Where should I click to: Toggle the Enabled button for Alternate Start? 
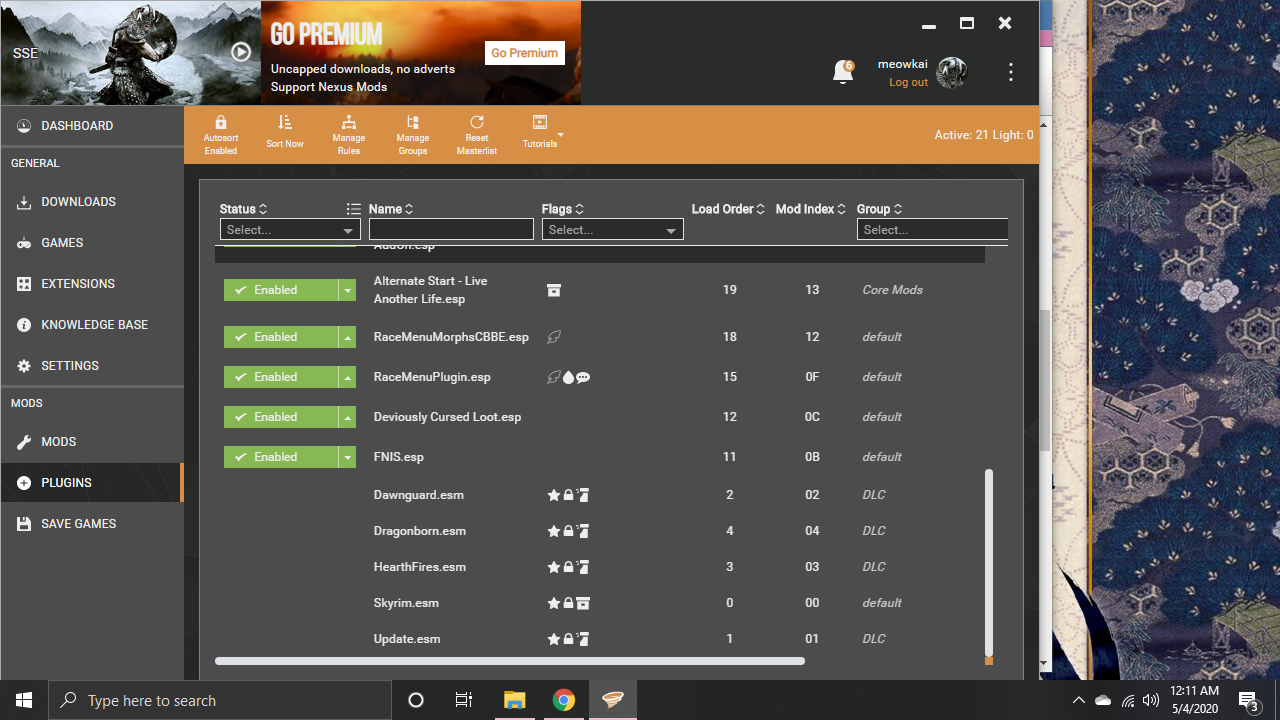[281, 290]
